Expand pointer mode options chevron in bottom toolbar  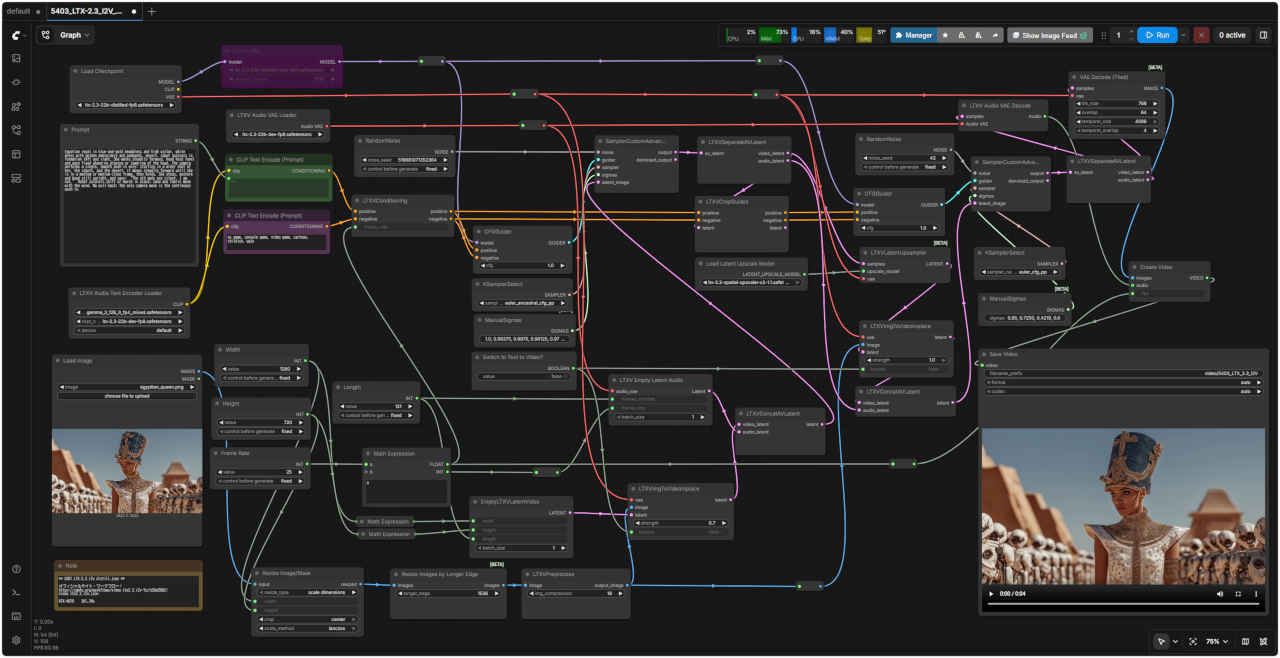pyautogui.click(x=1175, y=641)
